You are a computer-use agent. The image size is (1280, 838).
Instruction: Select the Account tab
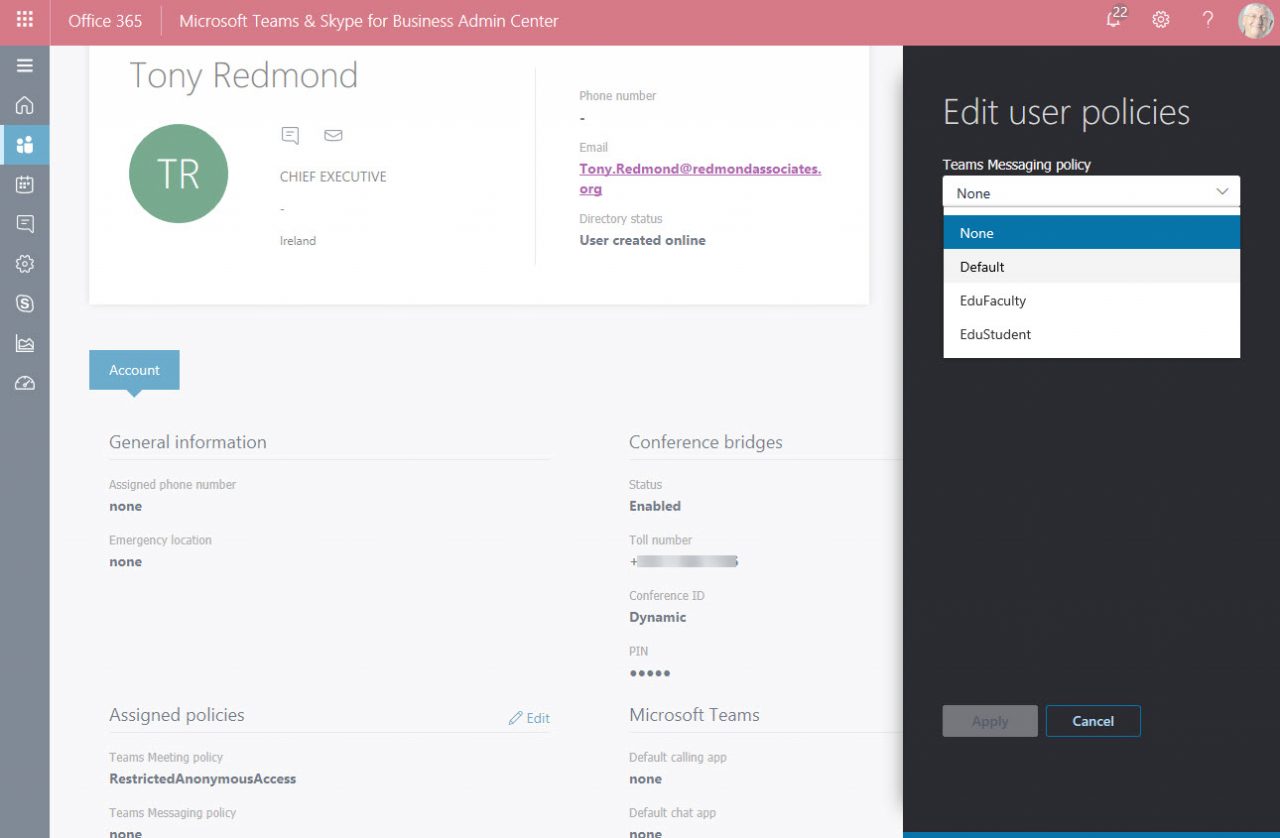pos(134,370)
